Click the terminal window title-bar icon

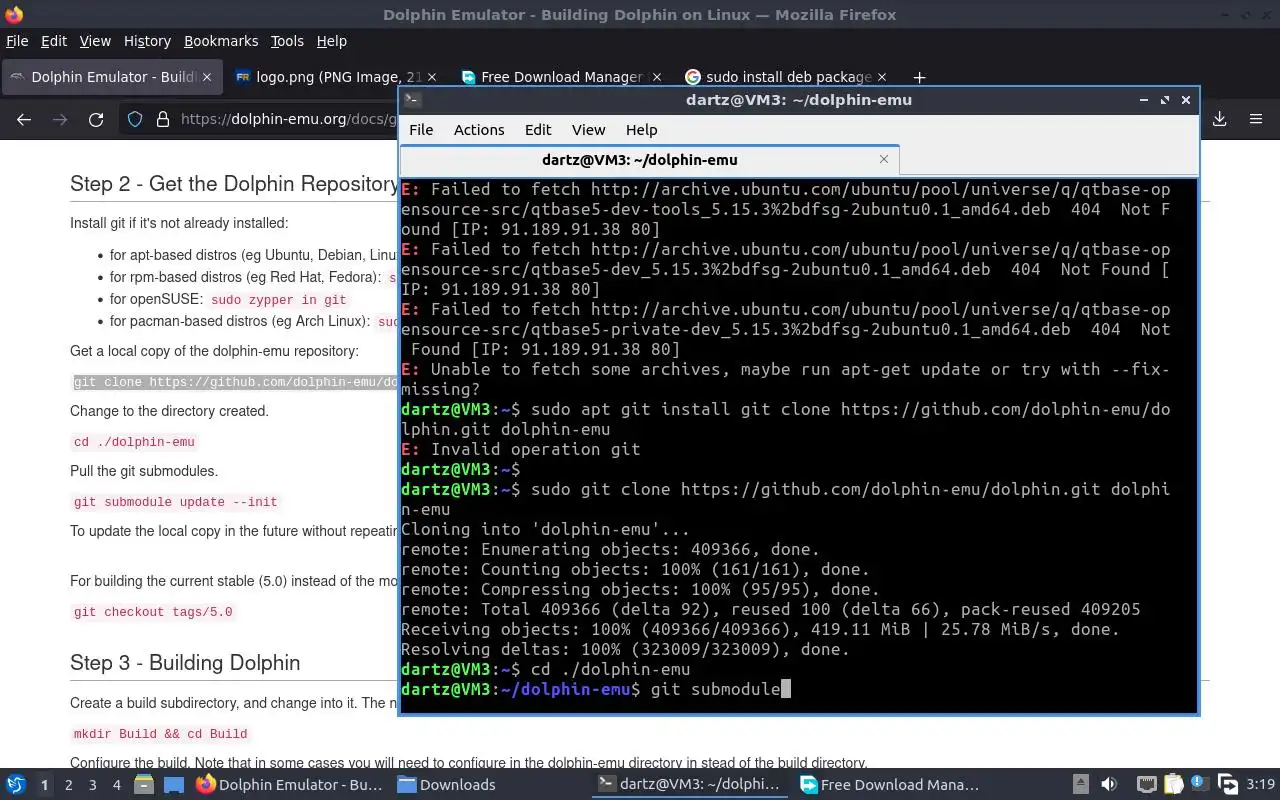tap(412, 100)
